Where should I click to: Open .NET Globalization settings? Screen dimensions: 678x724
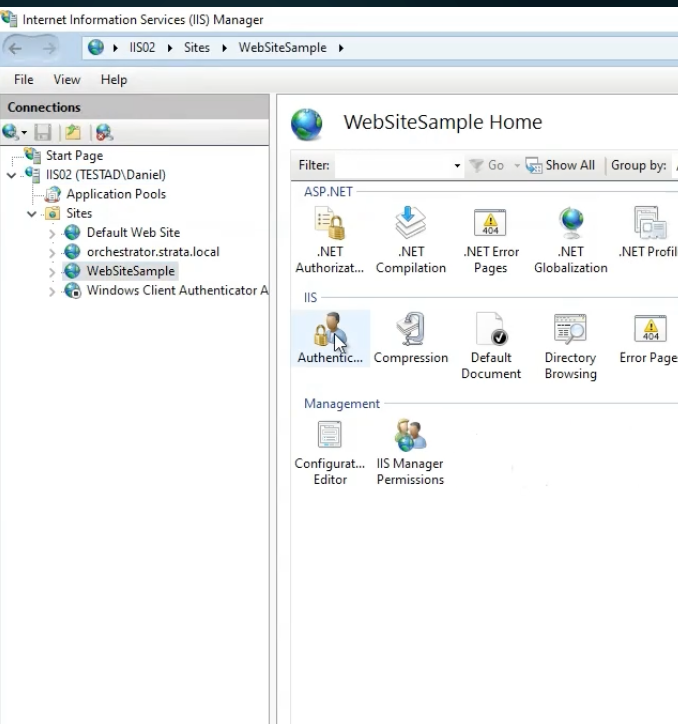571,240
